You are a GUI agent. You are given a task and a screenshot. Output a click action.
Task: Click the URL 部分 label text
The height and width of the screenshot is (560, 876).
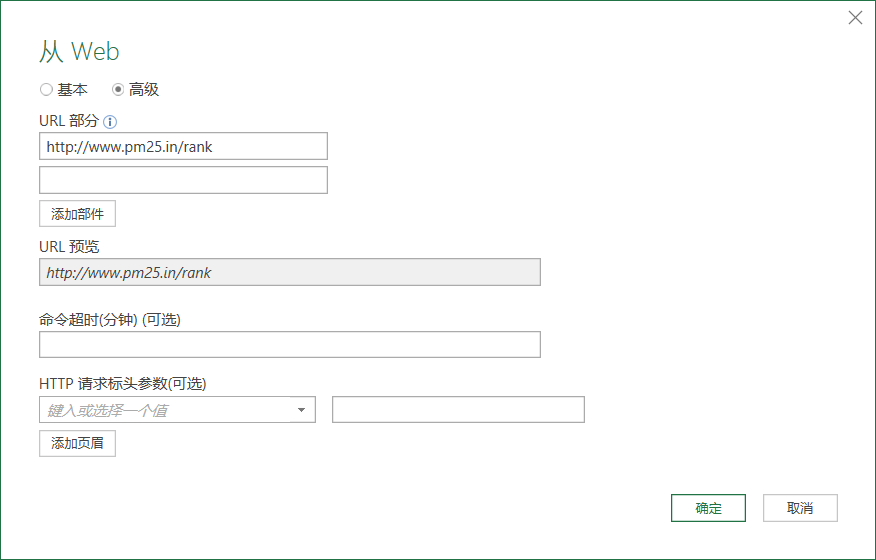69,121
